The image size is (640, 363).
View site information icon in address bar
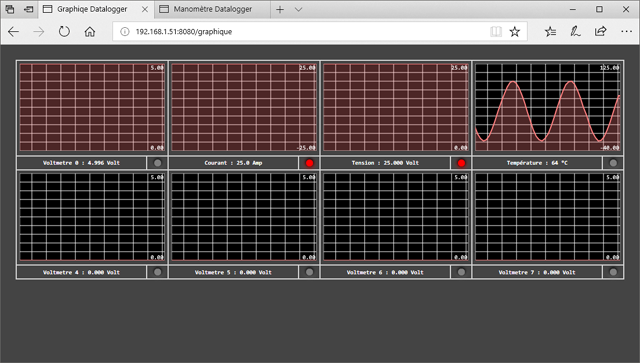click(x=125, y=31)
